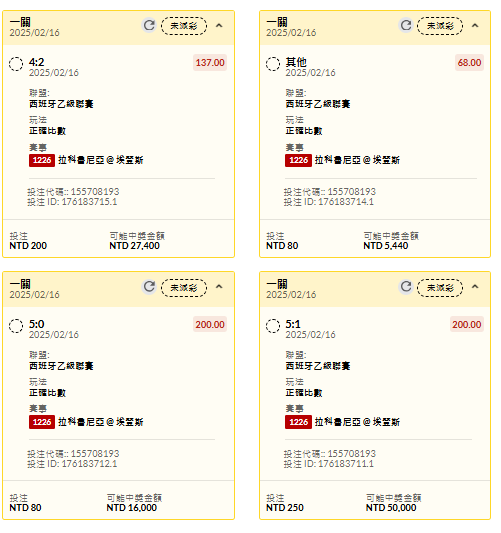This screenshot has height=533, width=501.
Task: Collapse the 4:2 ticket with chevron
Action: coord(219,25)
